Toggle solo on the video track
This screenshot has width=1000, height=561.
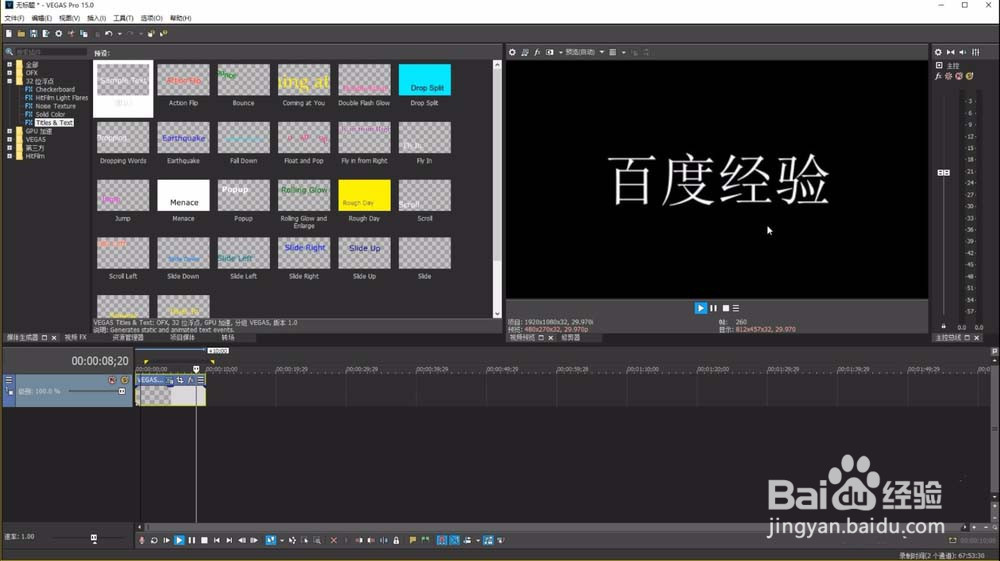pos(124,380)
